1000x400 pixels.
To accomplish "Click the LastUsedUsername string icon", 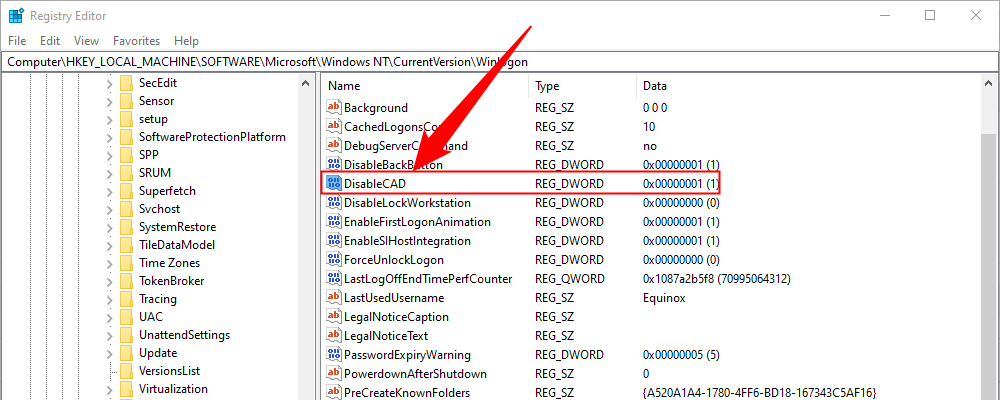I will click(x=334, y=298).
